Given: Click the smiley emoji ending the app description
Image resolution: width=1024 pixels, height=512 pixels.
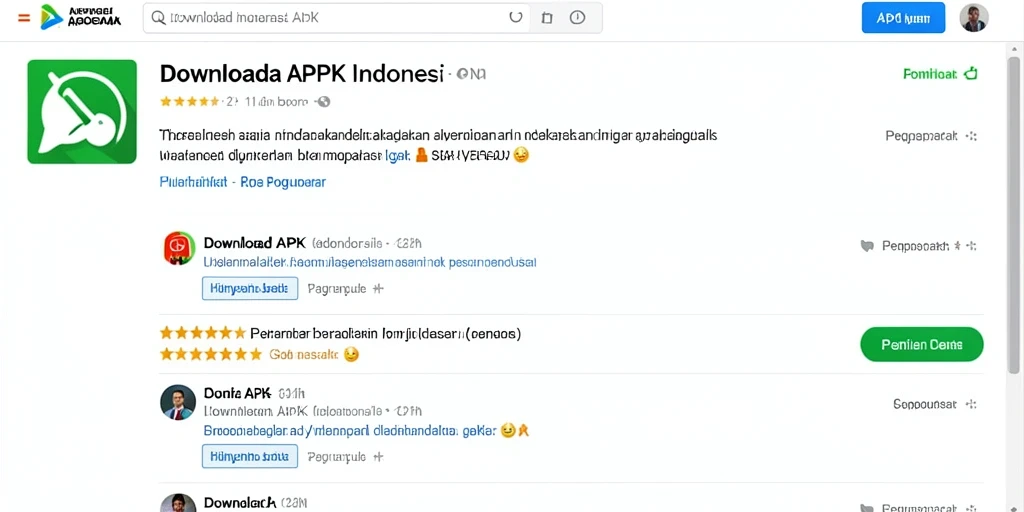Looking at the screenshot, I should [520, 155].
